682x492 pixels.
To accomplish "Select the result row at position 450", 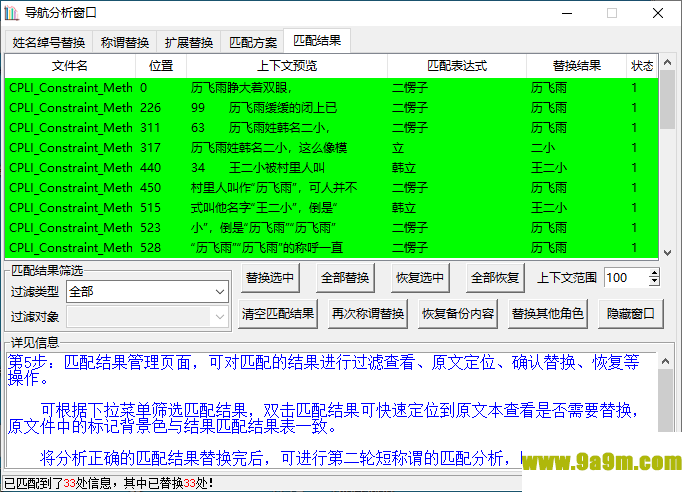I will pos(331,188).
